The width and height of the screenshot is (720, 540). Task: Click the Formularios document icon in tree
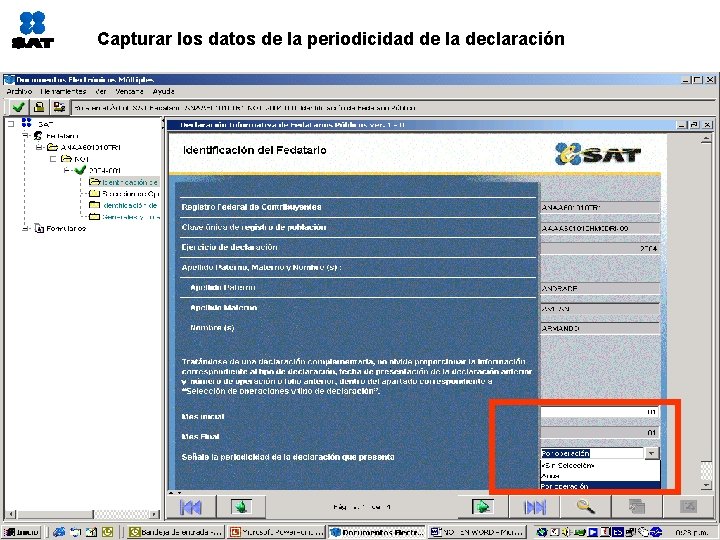click(x=39, y=228)
